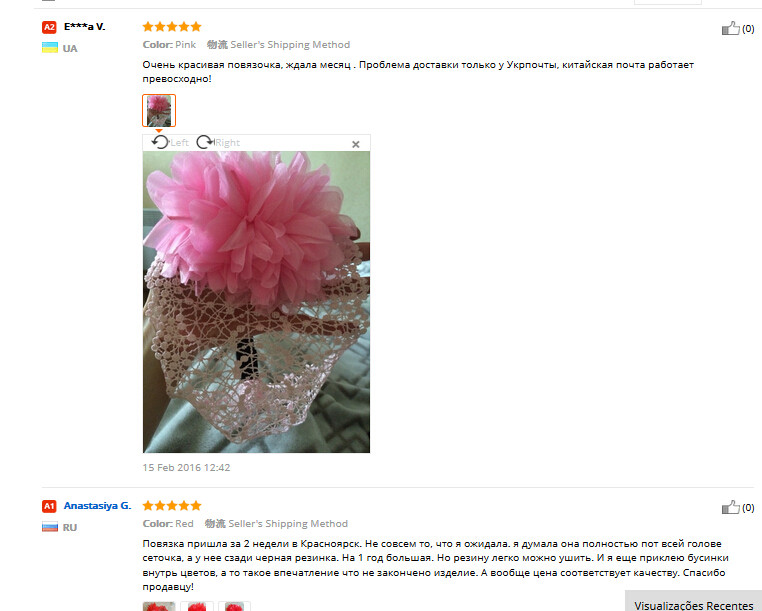Viewport: 762px width, 611px height.
Task: Click the A2 buyer level badge
Action: [x=49, y=27]
